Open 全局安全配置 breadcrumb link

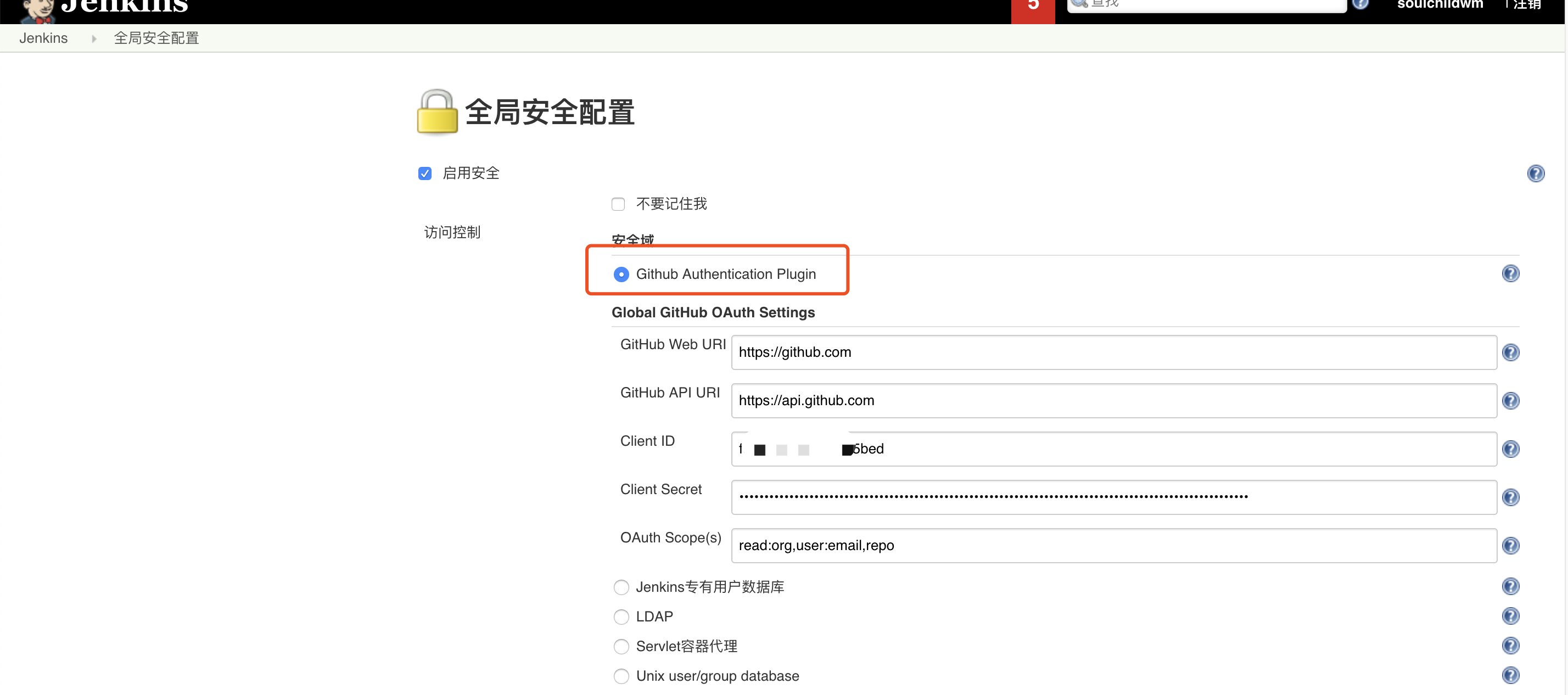pos(156,38)
